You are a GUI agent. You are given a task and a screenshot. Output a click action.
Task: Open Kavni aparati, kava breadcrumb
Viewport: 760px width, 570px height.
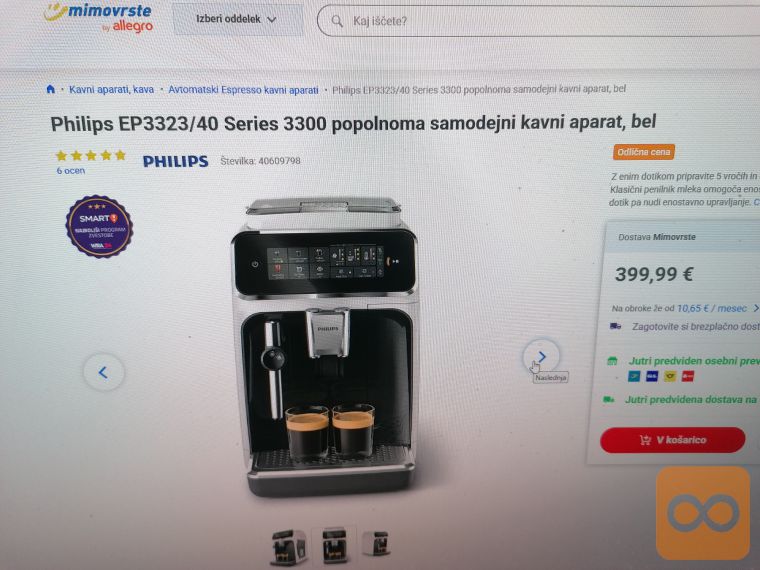pyautogui.click(x=111, y=90)
